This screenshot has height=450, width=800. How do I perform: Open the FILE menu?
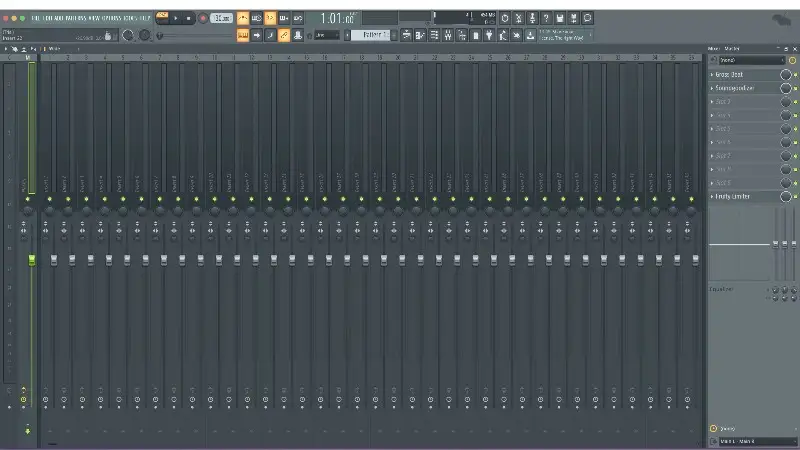[36, 18]
